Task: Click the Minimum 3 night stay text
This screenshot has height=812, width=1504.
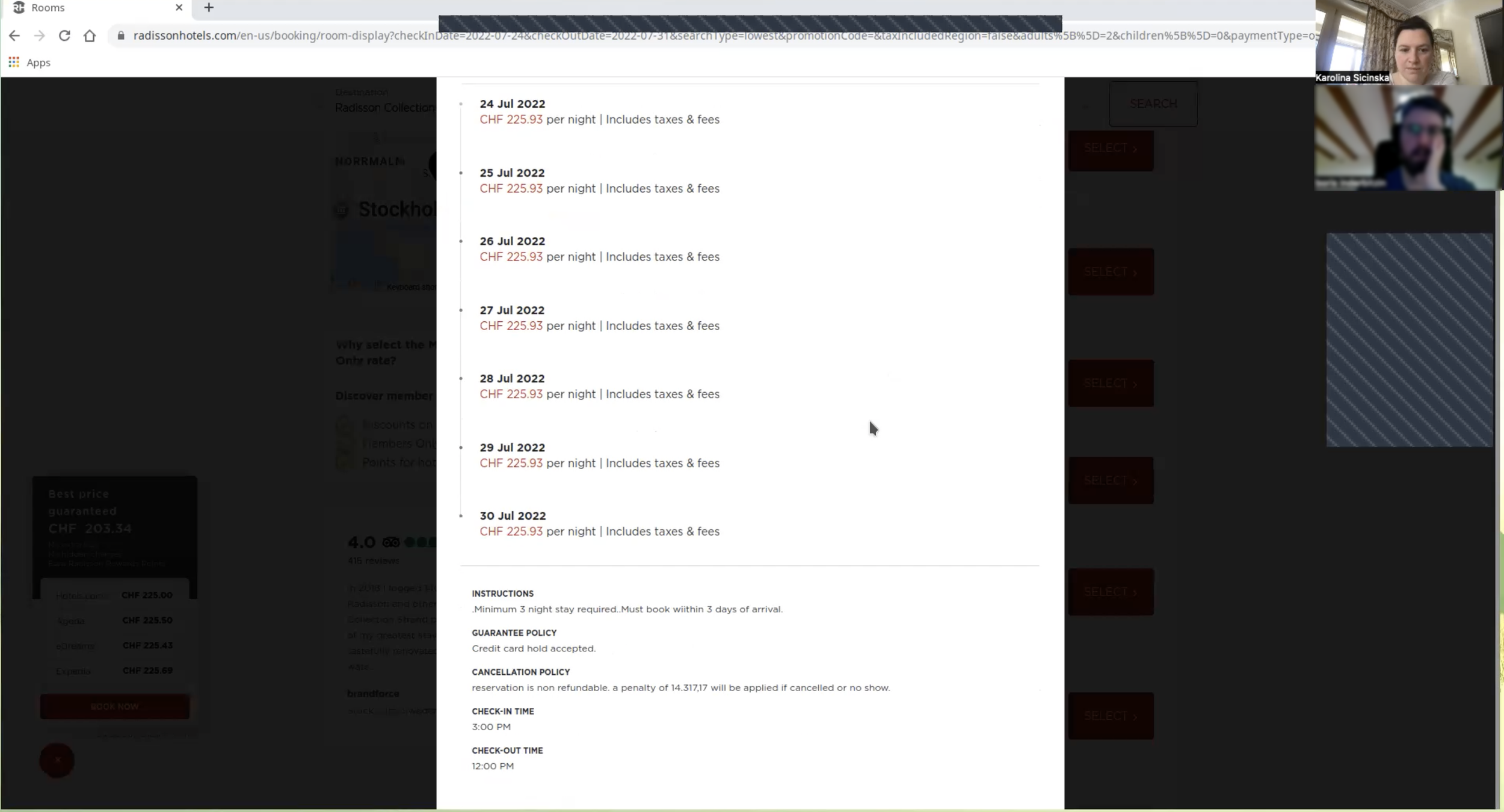Action: (627, 609)
